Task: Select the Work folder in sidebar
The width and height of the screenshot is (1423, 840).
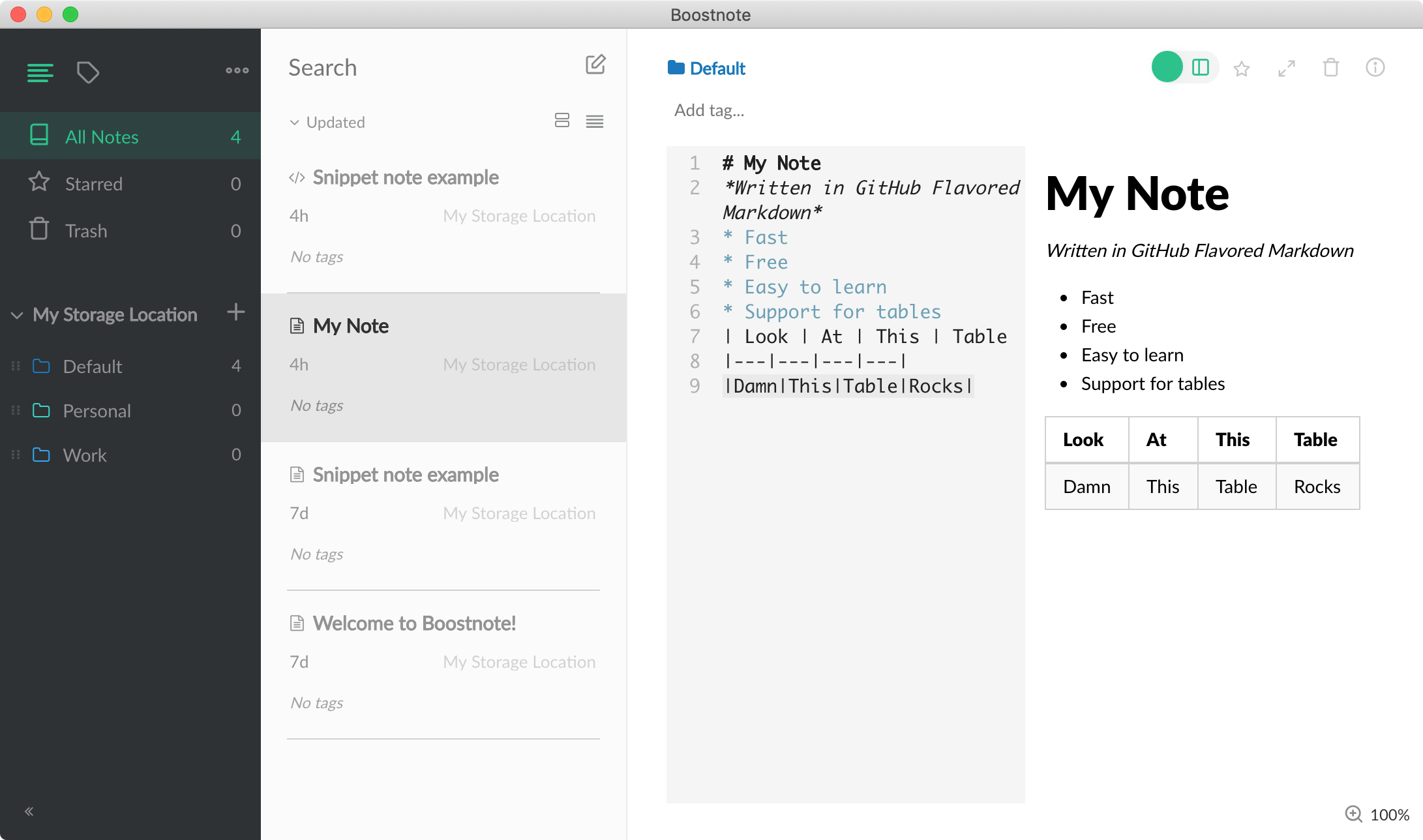Action: click(85, 455)
